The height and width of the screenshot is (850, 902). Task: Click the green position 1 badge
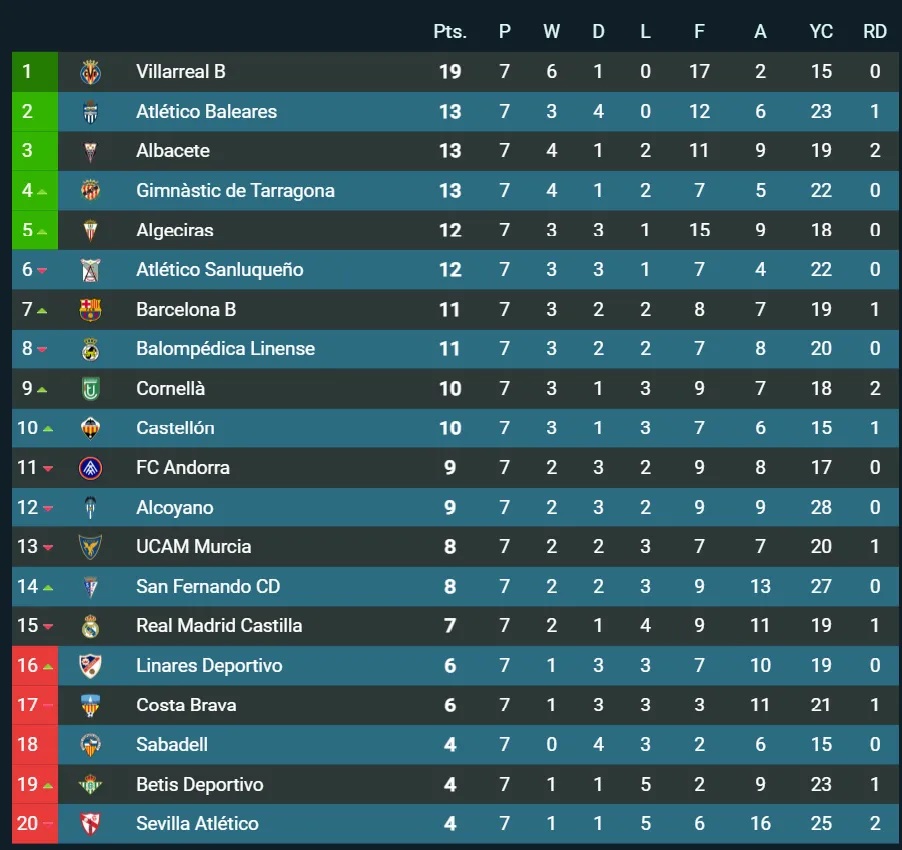point(28,72)
